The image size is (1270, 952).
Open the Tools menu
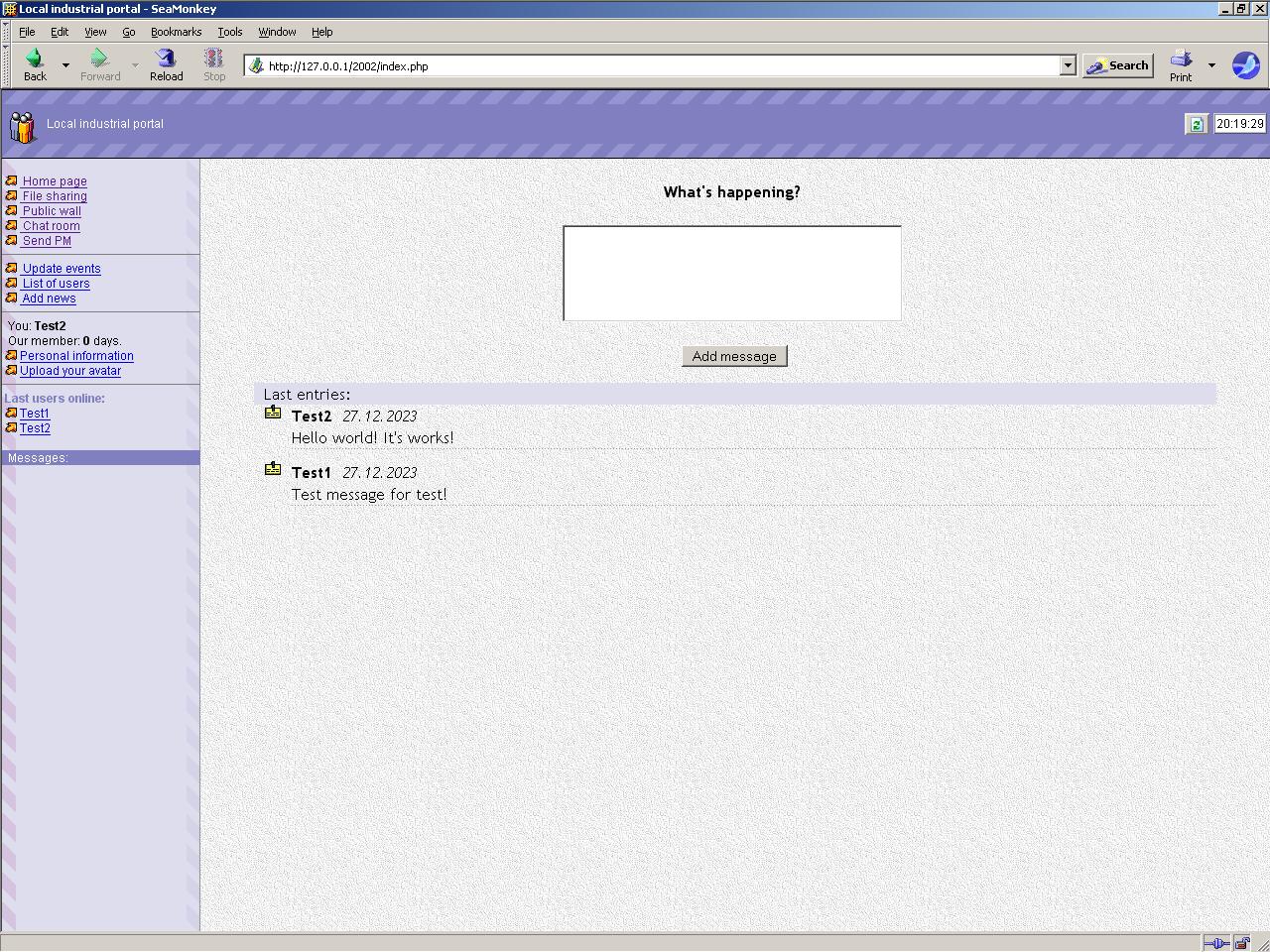tap(229, 32)
